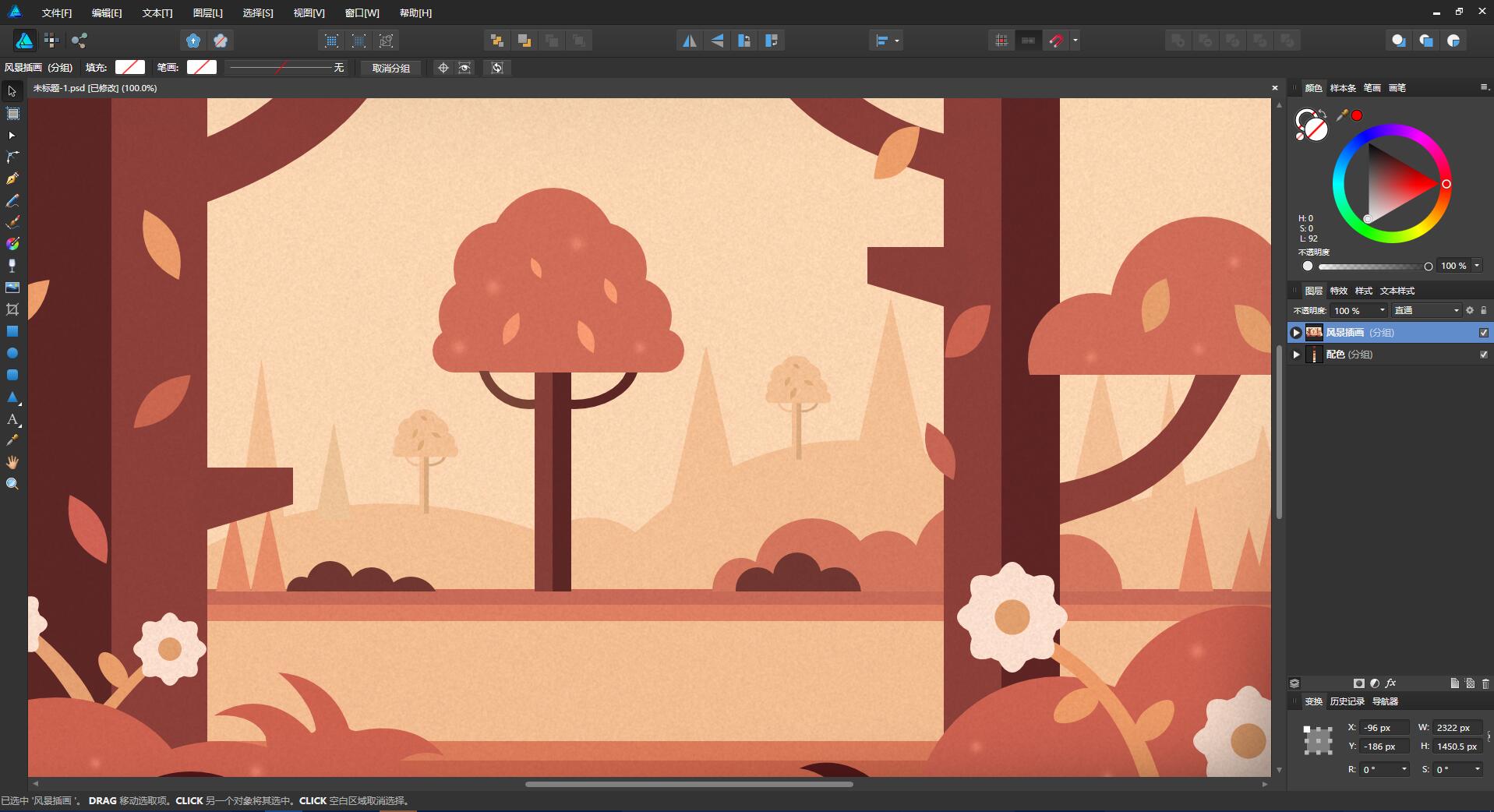Toggle the cycle selection box button
This screenshot has height=812, width=1494.
pyautogui.click(x=497, y=68)
